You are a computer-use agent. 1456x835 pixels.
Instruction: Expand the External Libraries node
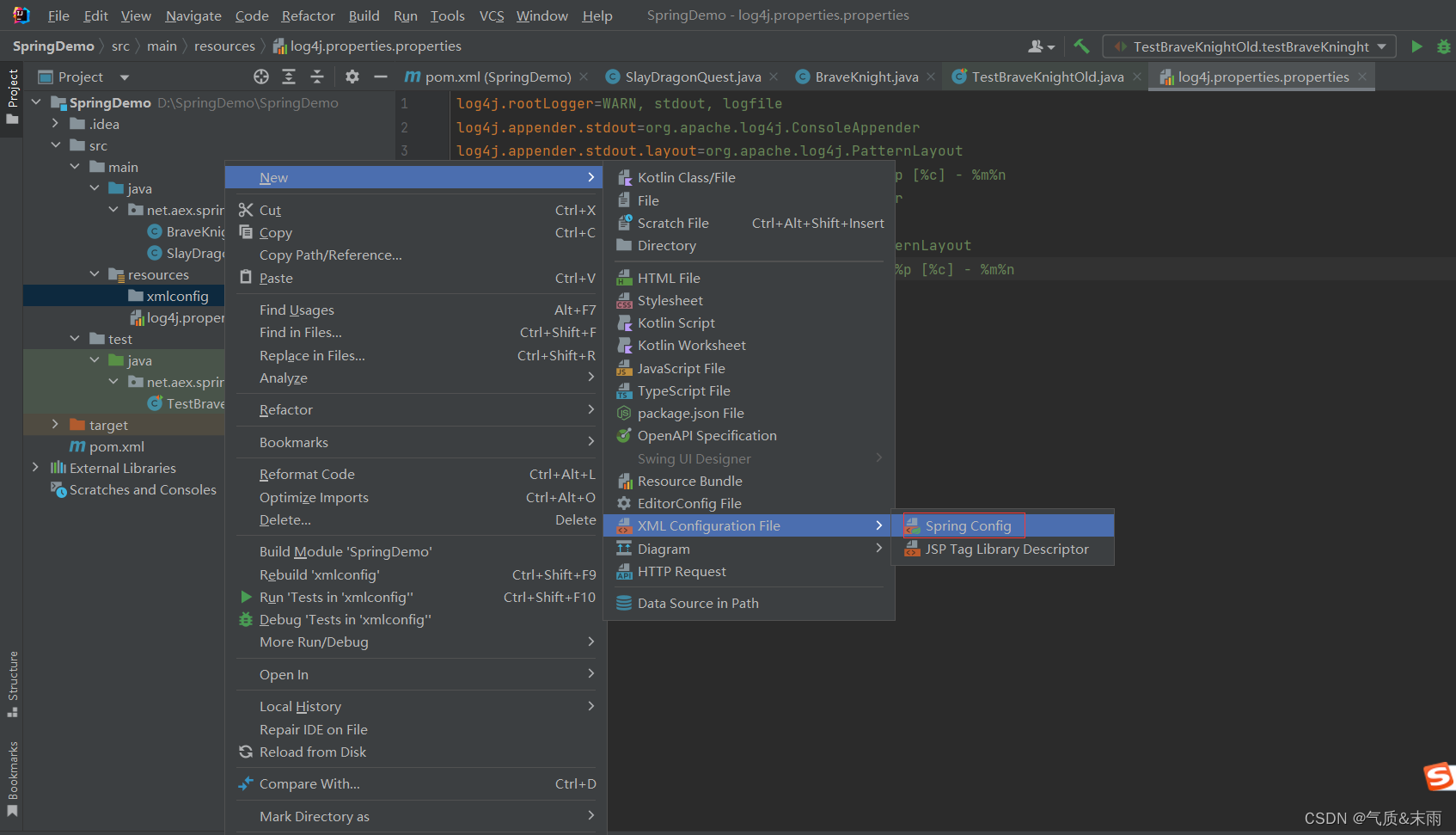(x=35, y=468)
